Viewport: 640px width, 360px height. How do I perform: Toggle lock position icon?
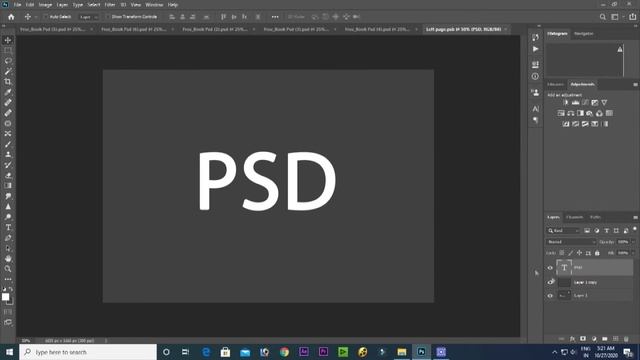579,253
